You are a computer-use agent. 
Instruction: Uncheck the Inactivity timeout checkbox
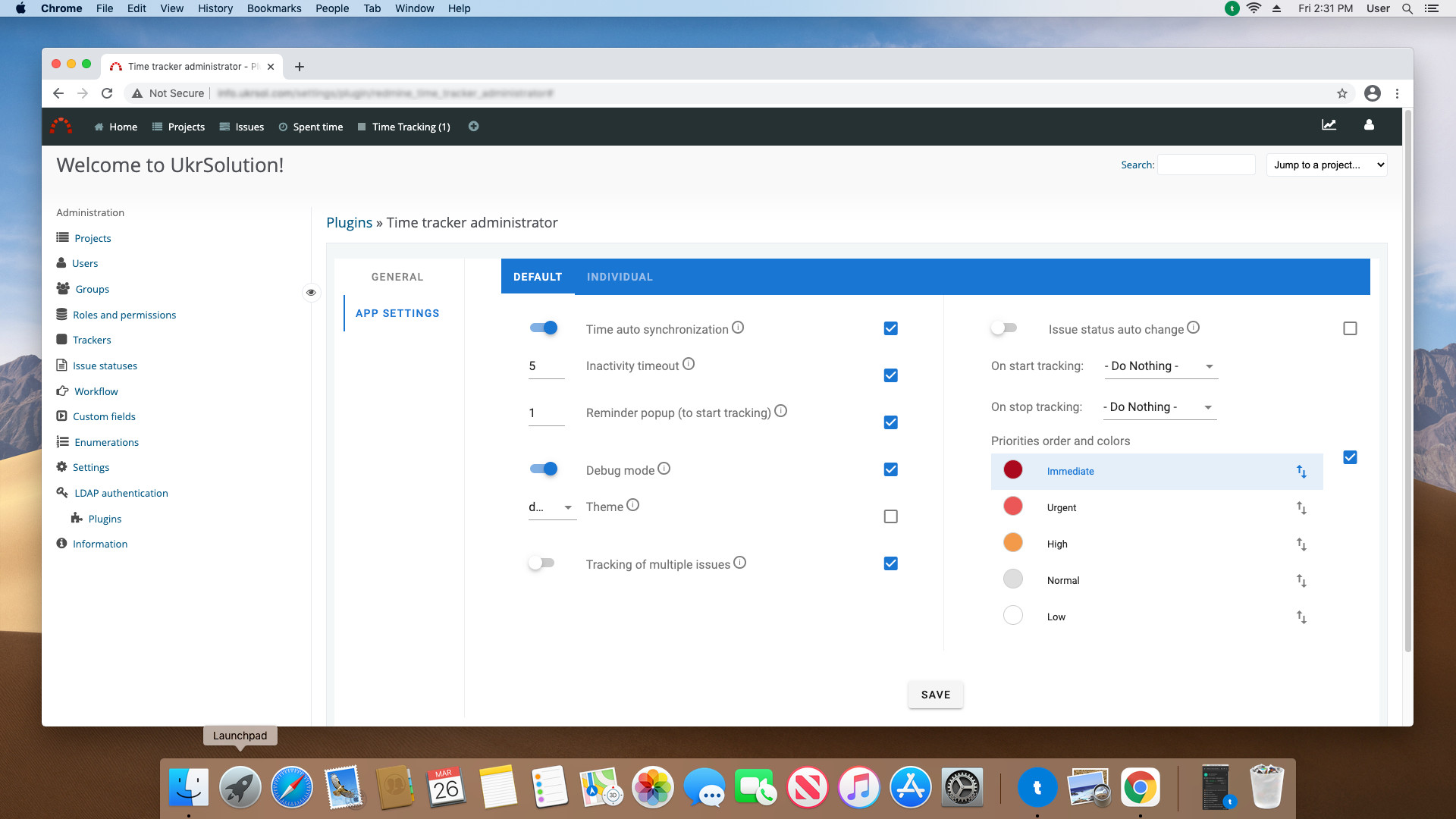coord(891,375)
